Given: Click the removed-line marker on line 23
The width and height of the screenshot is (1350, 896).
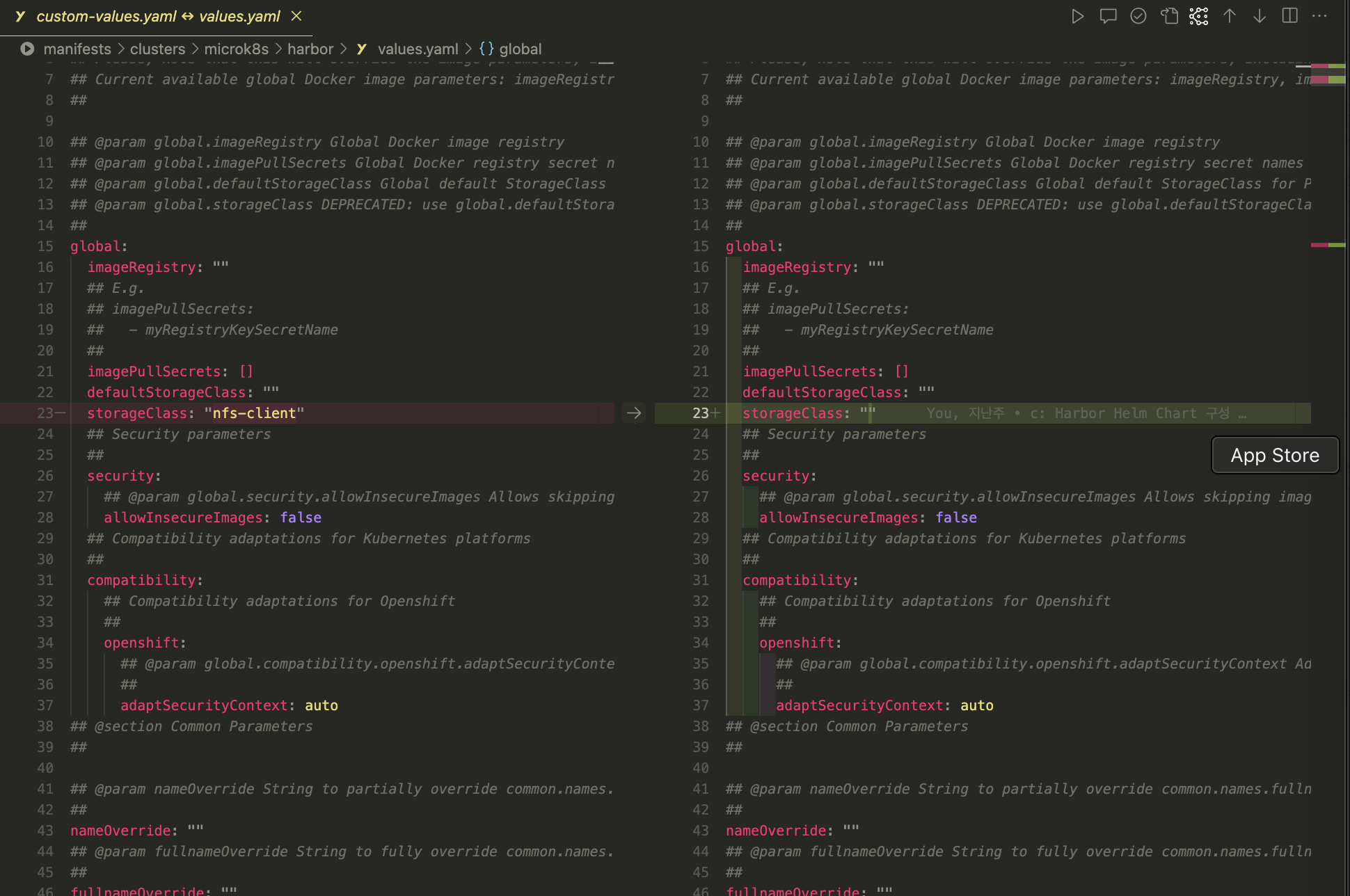Looking at the screenshot, I should click(x=61, y=413).
